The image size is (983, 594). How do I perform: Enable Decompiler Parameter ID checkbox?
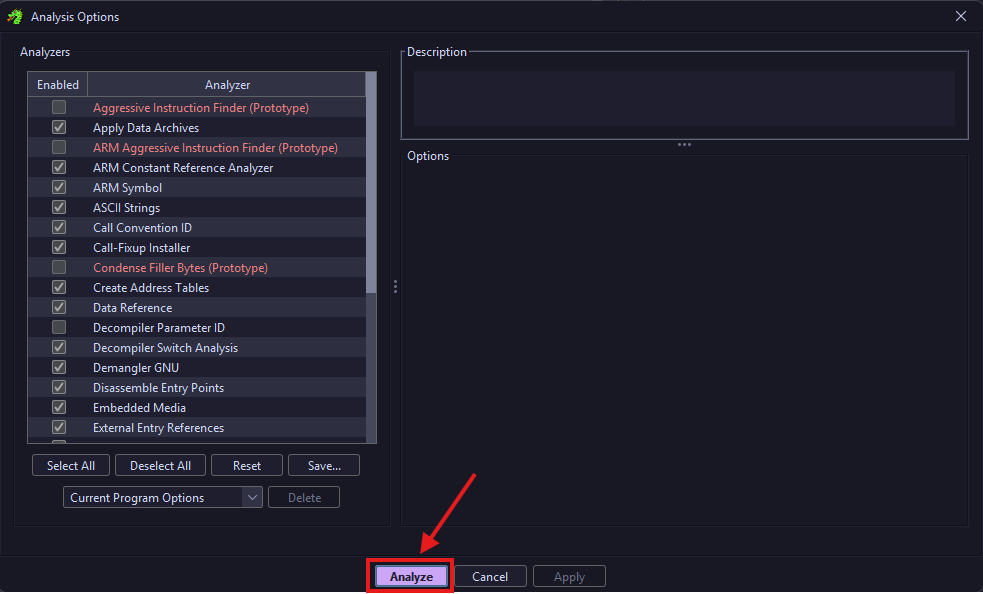pyautogui.click(x=59, y=327)
